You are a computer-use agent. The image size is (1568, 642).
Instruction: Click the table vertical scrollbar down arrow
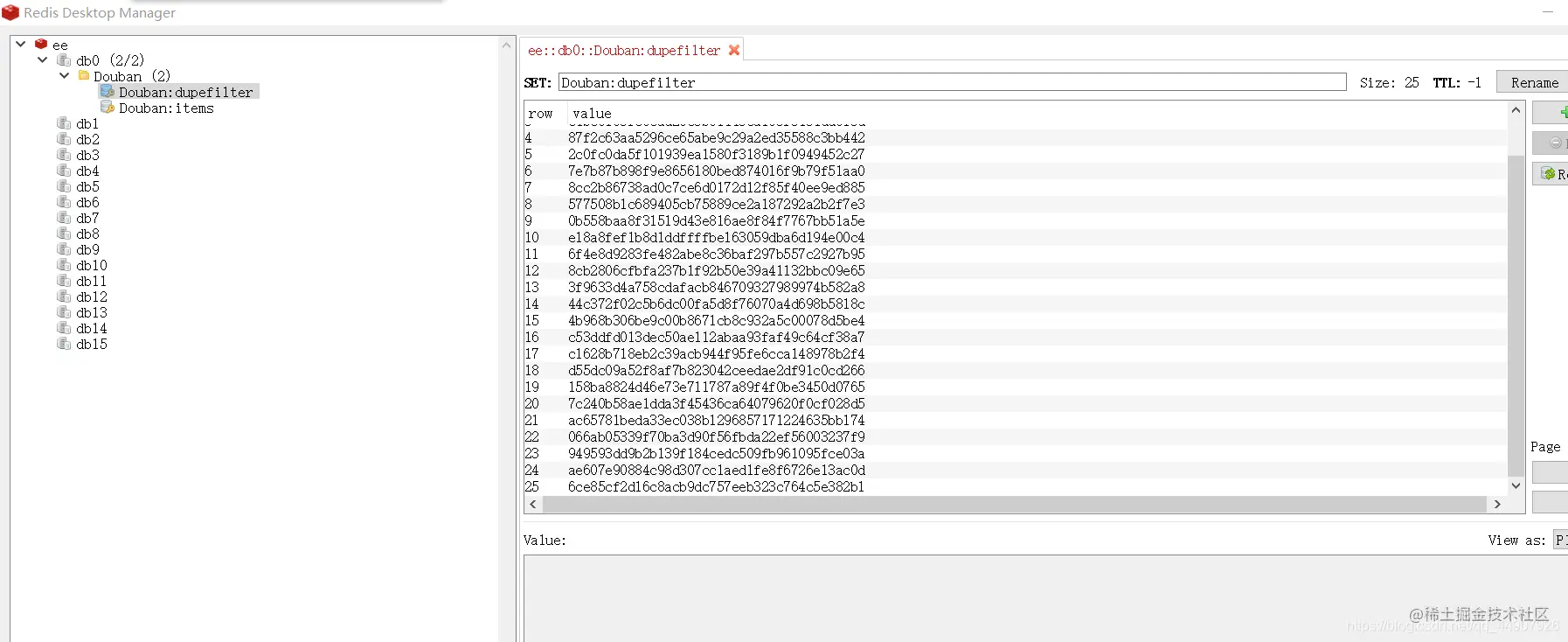click(1516, 485)
